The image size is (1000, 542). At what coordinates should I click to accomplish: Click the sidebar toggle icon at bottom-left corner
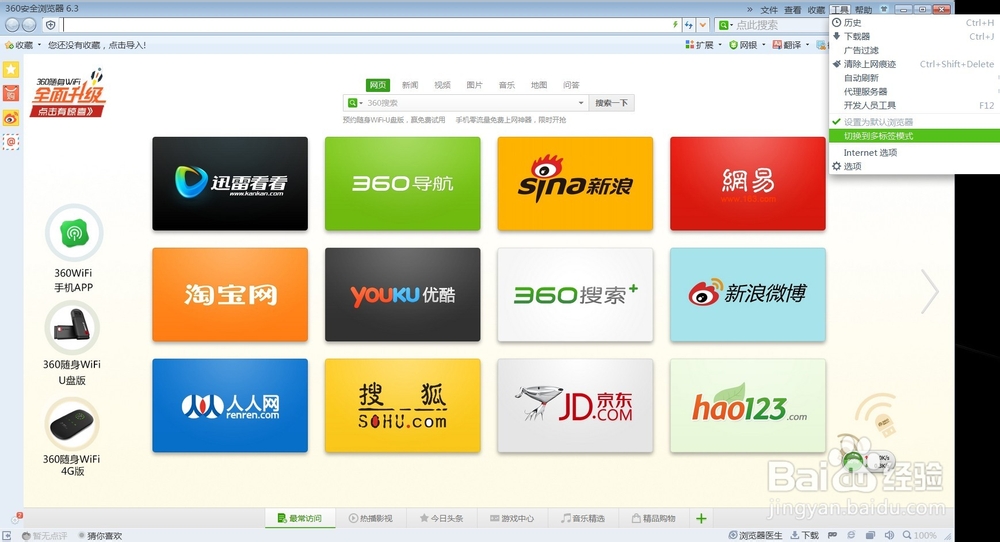(6, 536)
